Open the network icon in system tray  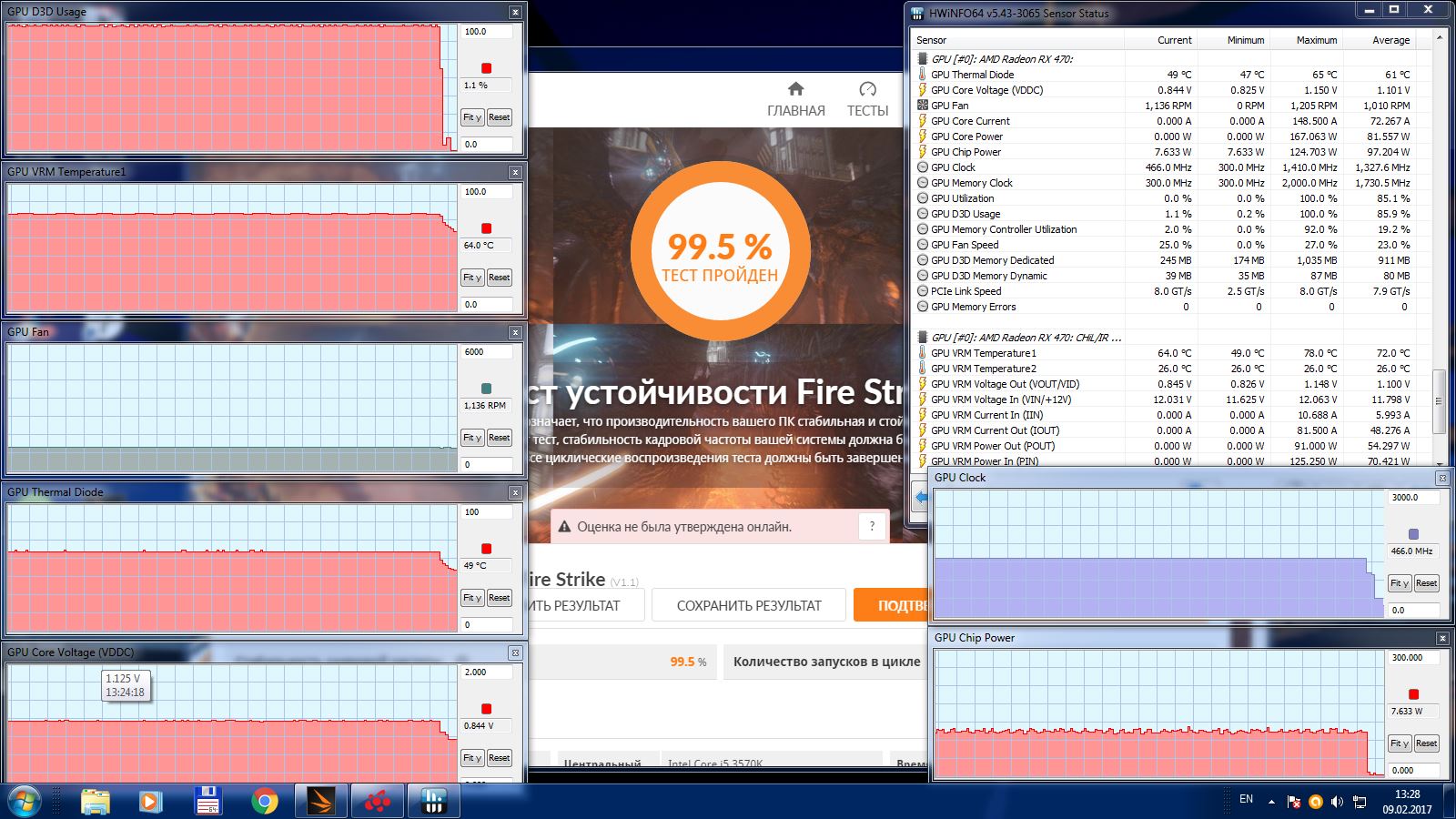[x=1360, y=802]
